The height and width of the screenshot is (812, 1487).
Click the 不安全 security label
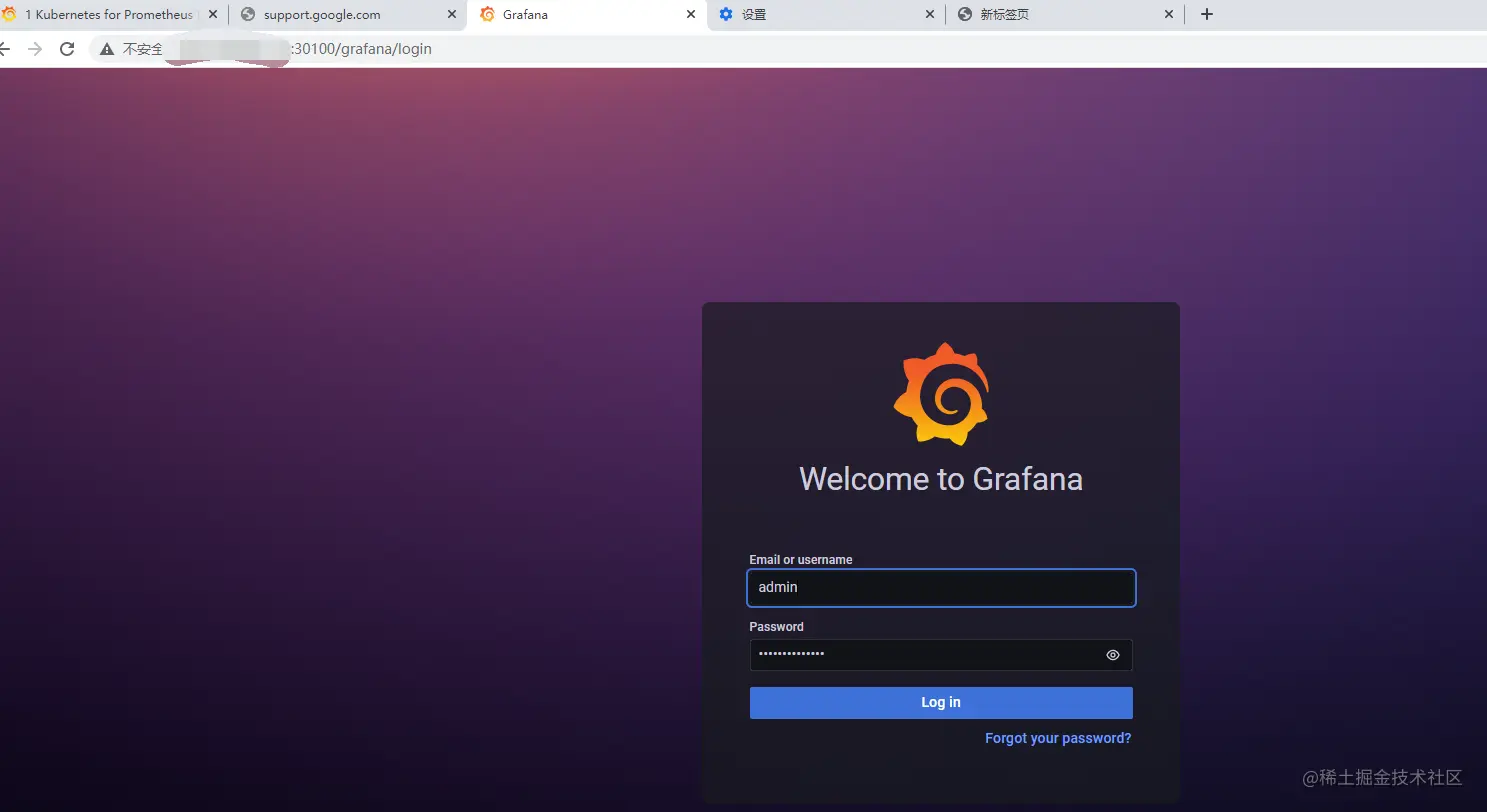(142, 48)
